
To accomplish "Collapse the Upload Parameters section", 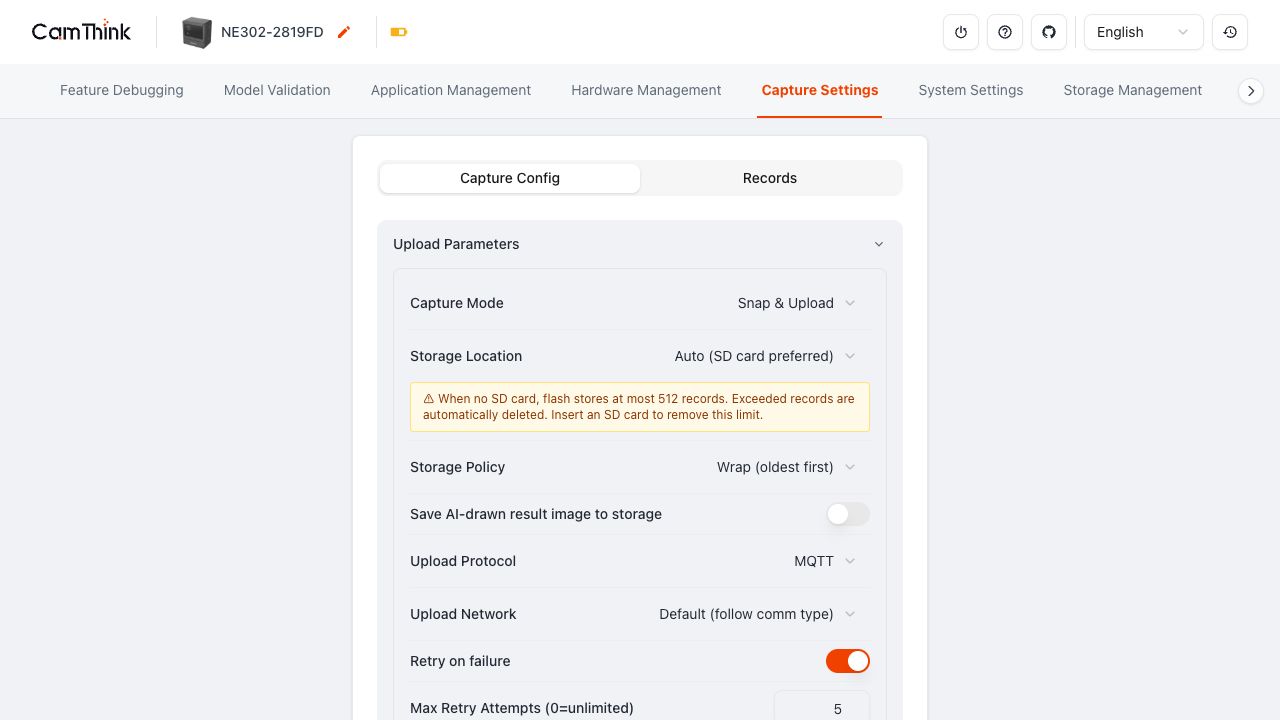I will [x=879, y=244].
